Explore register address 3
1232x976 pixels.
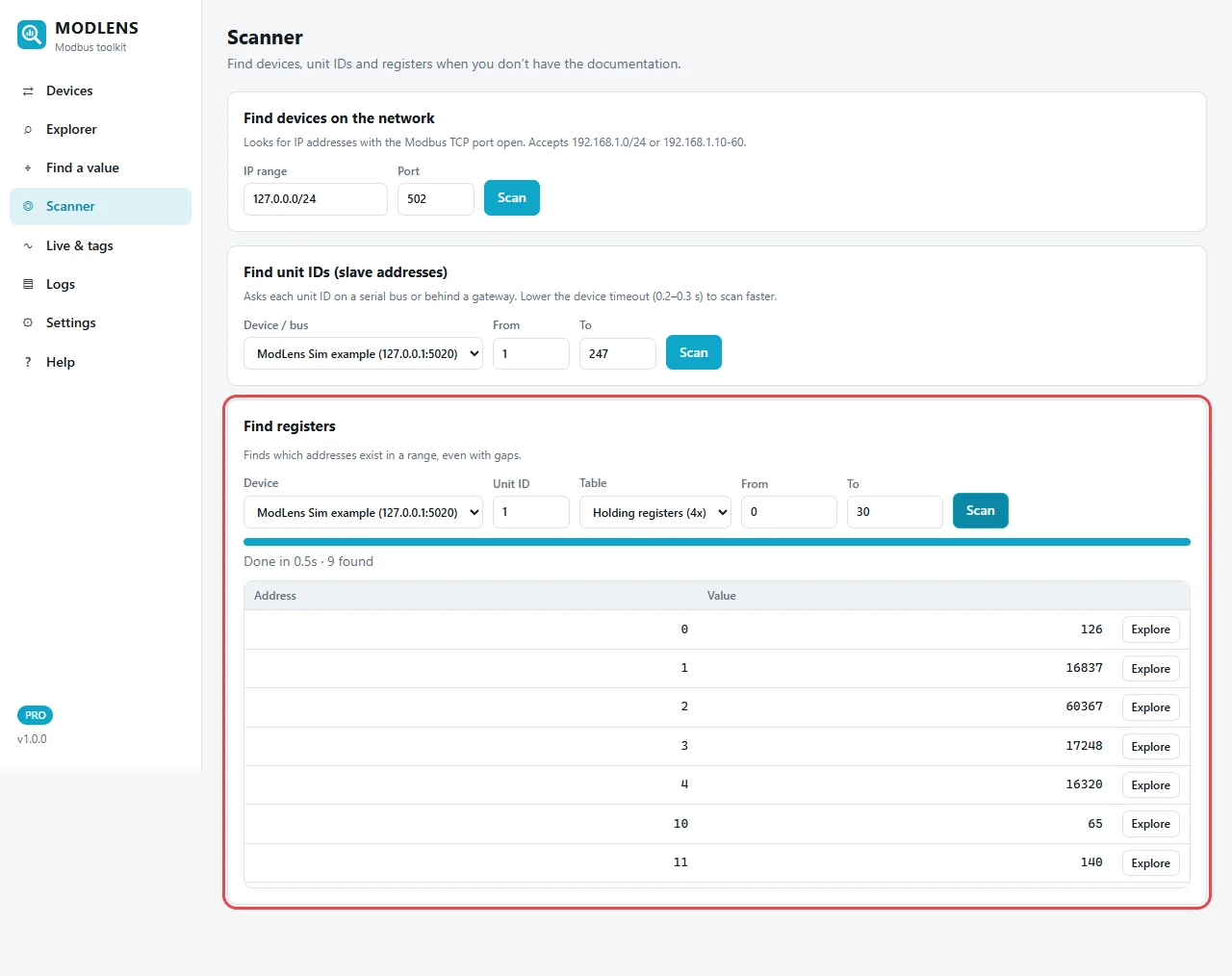tap(1151, 747)
